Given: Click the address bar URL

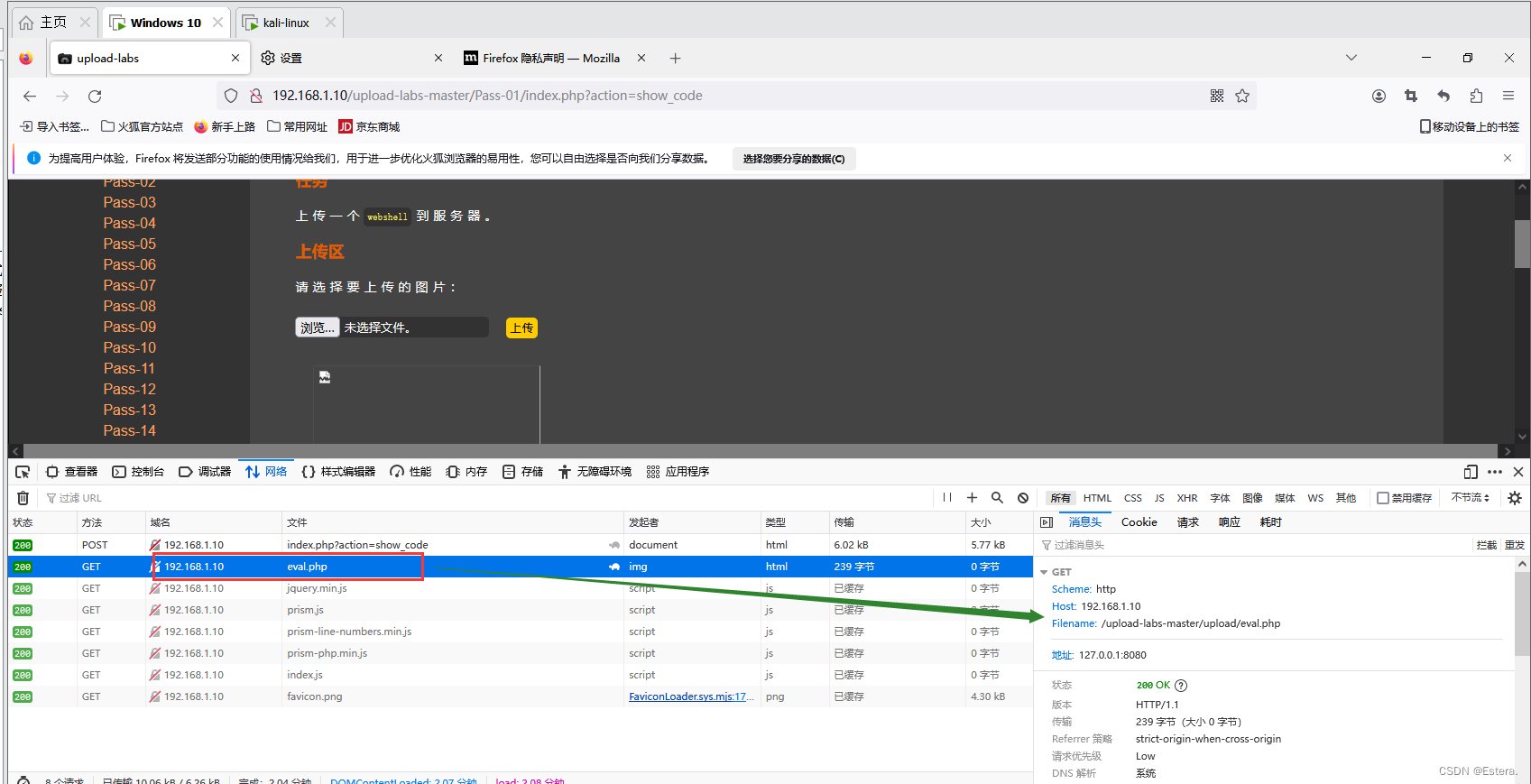Looking at the screenshot, I should tap(487, 96).
